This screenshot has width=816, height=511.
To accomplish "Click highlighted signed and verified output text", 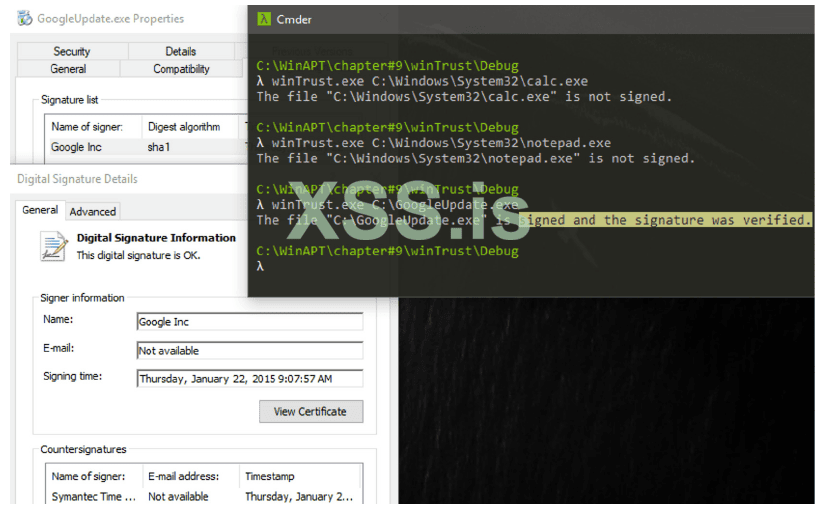I will (x=665, y=220).
